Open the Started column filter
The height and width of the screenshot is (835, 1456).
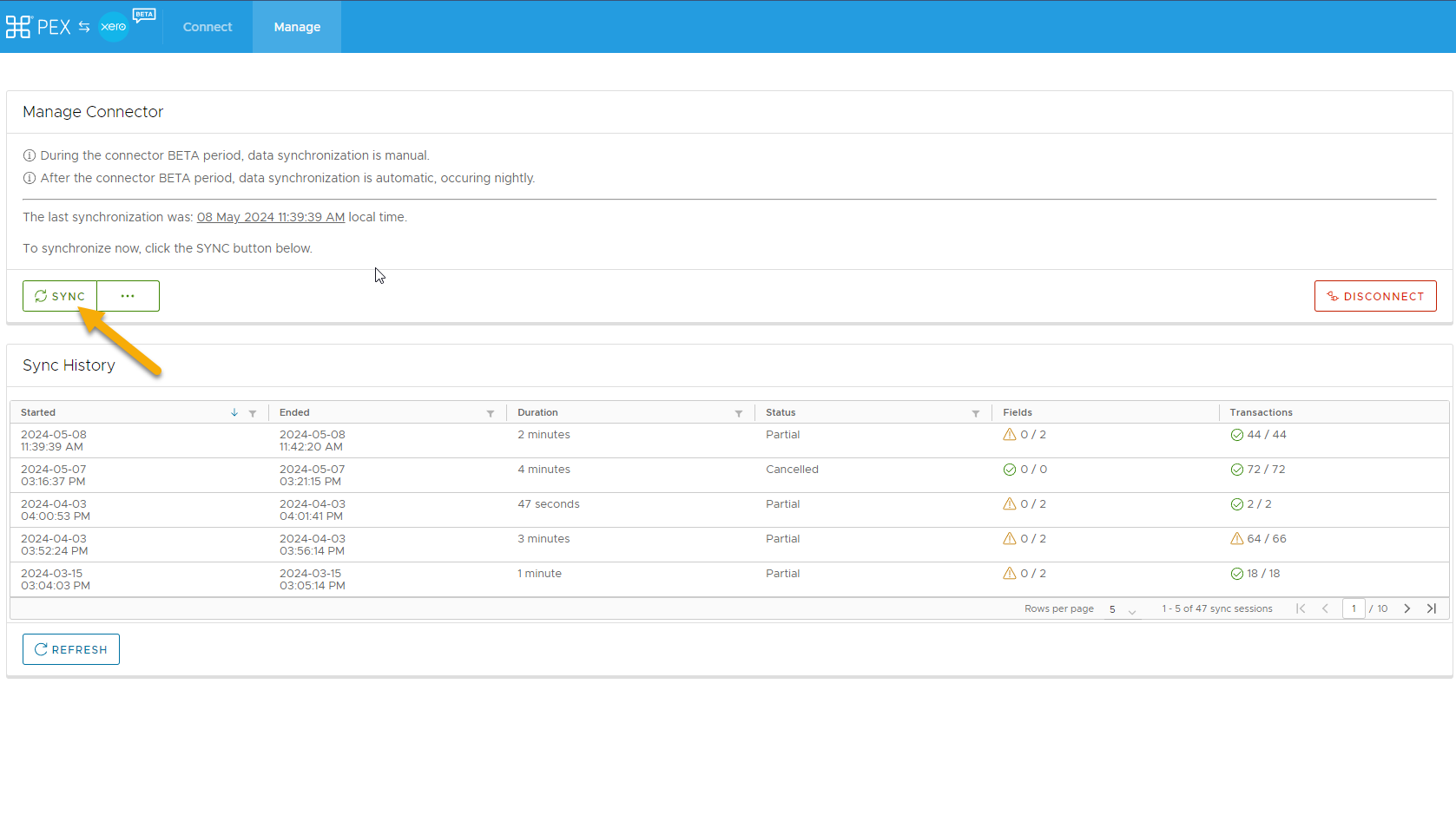(253, 413)
